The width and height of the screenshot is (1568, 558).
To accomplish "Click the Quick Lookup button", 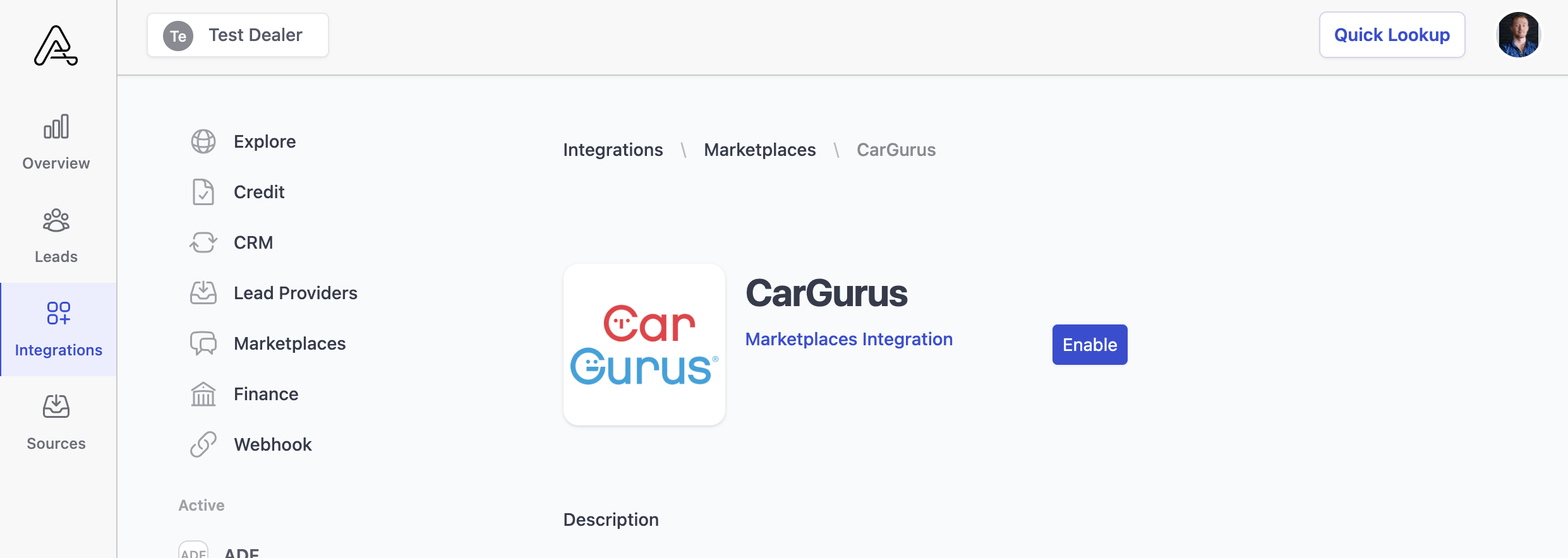I will pos(1392,35).
